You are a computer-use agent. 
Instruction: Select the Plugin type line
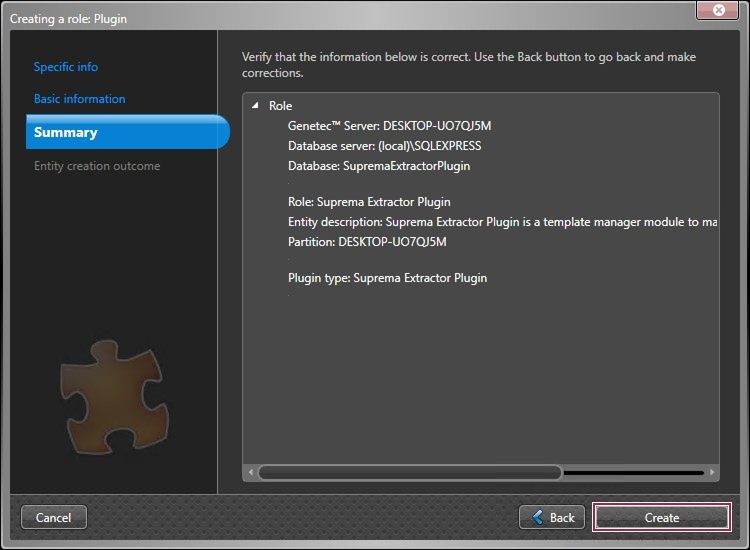coord(387,278)
